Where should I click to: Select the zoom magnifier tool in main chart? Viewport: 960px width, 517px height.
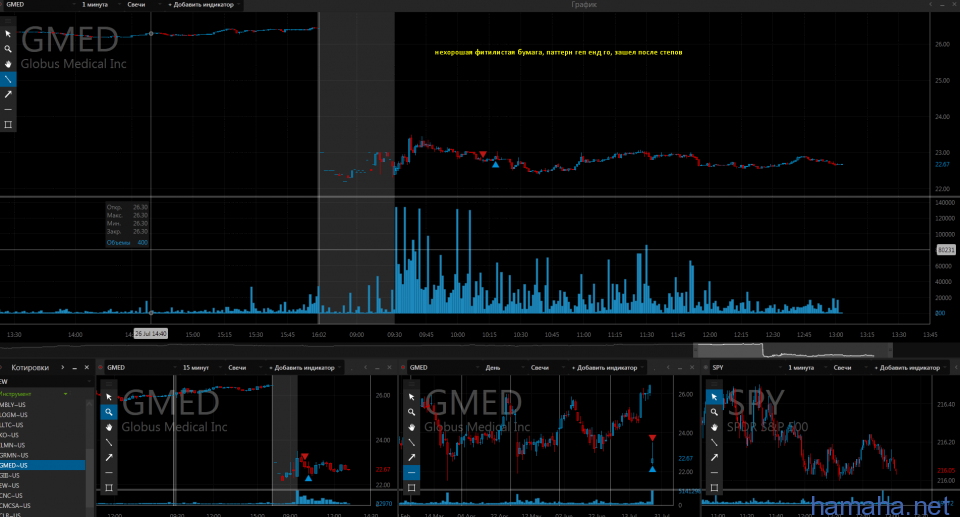click(x=8, y=49)
